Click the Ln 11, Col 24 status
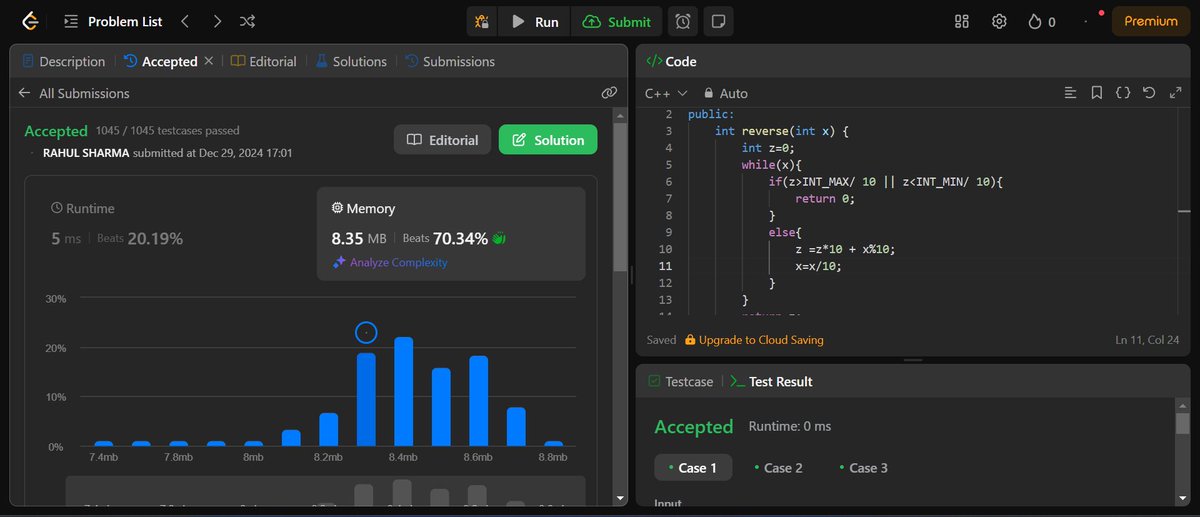The width and height of the screenshot is (1200, 517). tap(1147, 340)
